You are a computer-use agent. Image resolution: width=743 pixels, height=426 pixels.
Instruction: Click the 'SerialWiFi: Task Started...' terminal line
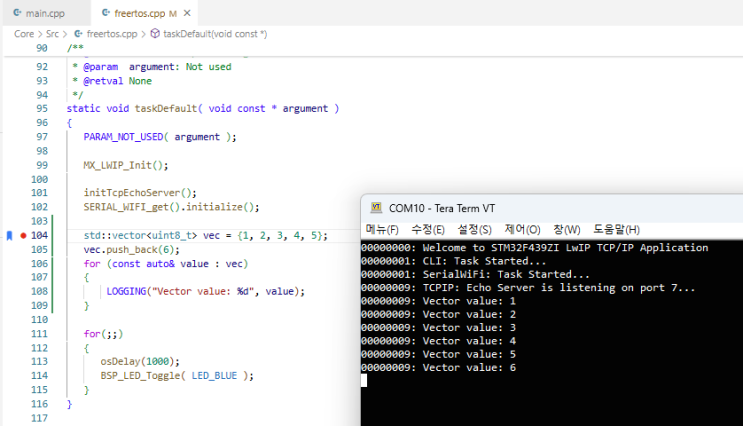[x=475, y=274]
